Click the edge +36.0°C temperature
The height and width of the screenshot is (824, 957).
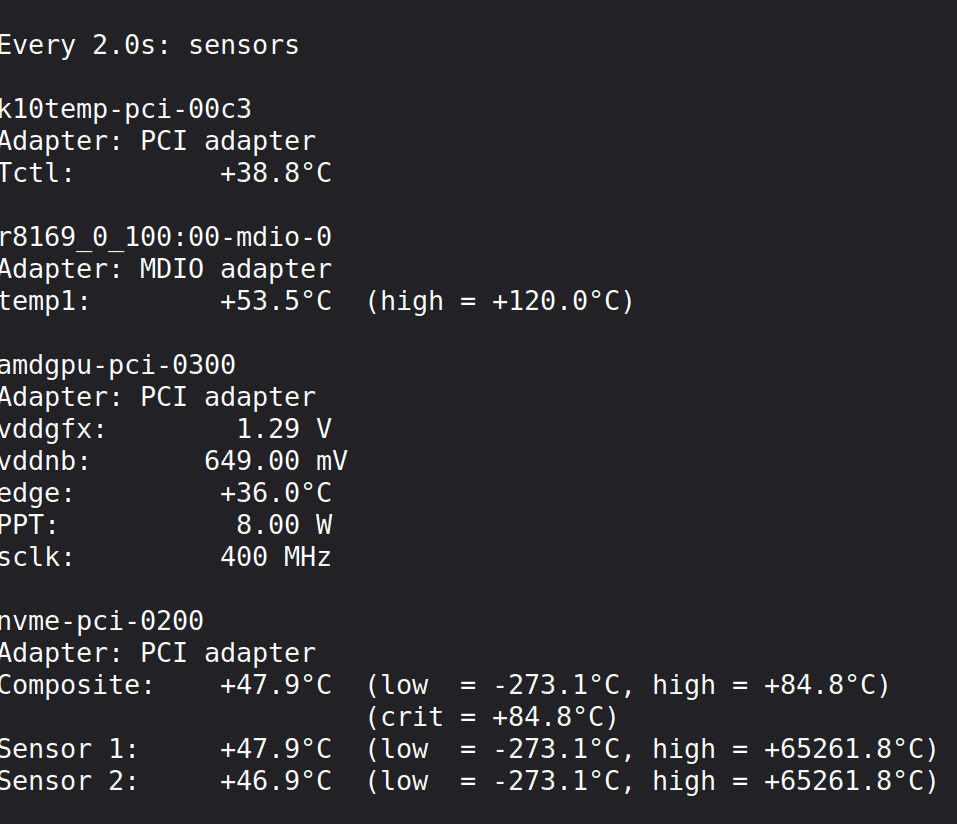coord(276,493)
